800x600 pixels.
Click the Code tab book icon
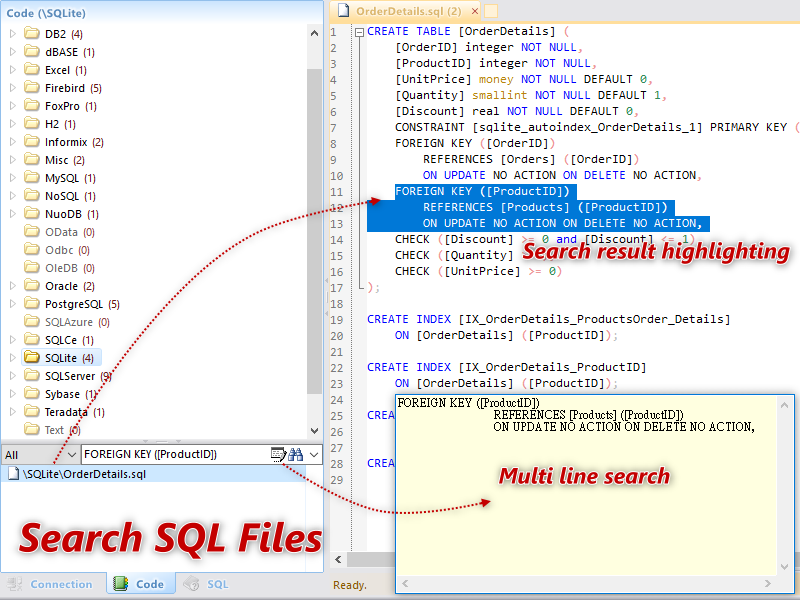click(x=120, y=584)
